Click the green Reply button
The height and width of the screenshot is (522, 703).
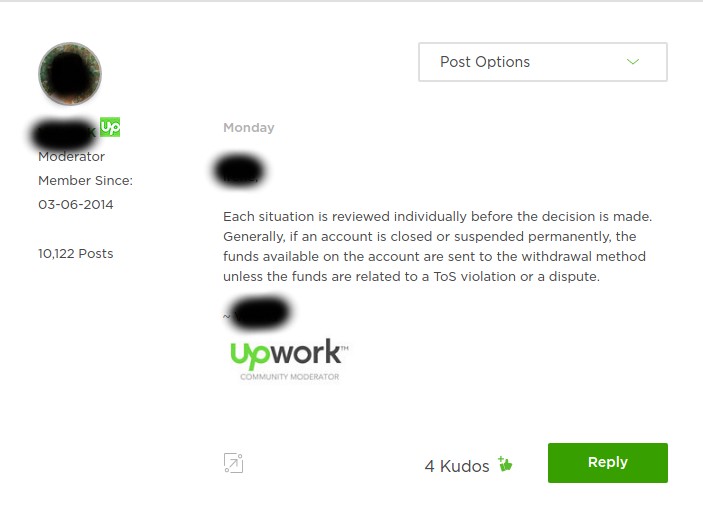608,463
